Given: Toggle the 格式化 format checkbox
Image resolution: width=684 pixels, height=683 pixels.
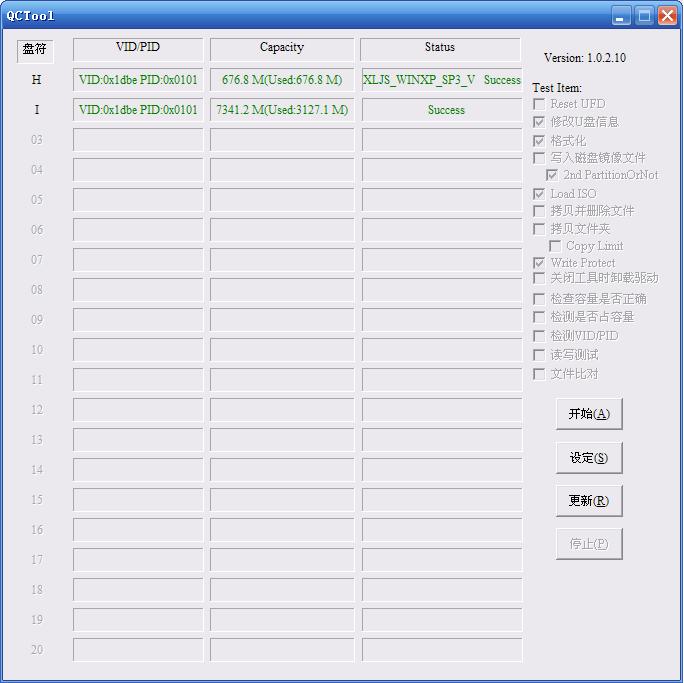Looking at the screenshot, I should [x=539, y=141].
